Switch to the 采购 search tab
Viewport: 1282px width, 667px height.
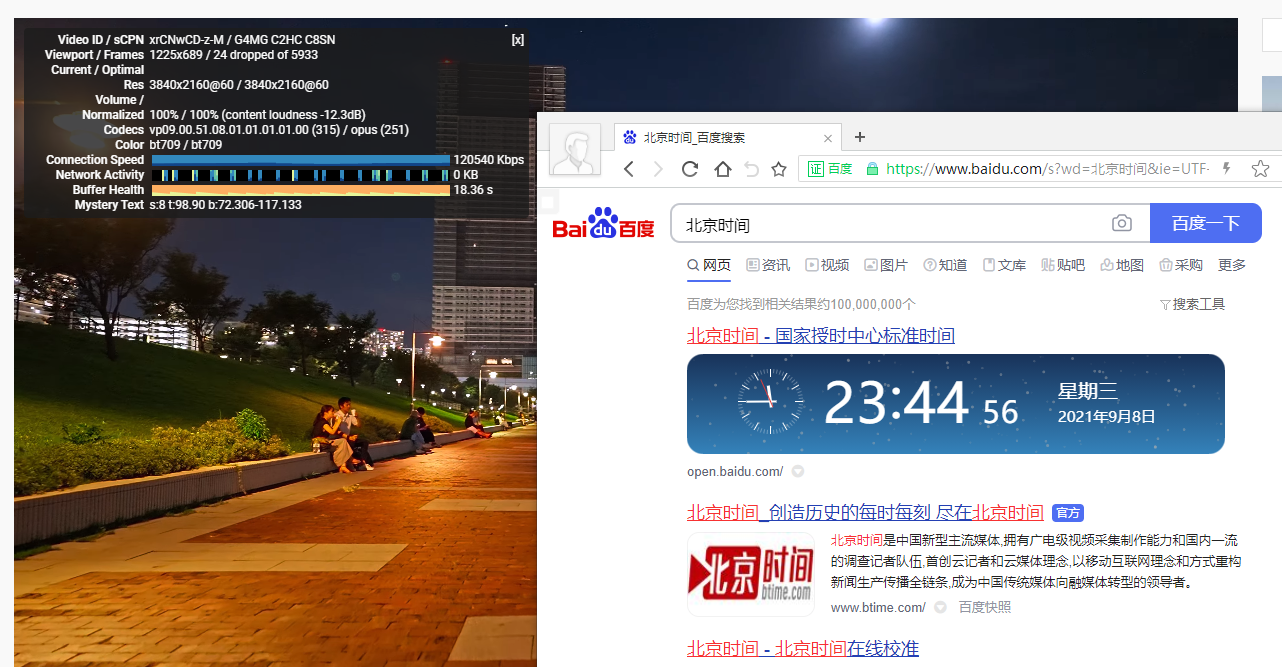(1181, 265)
